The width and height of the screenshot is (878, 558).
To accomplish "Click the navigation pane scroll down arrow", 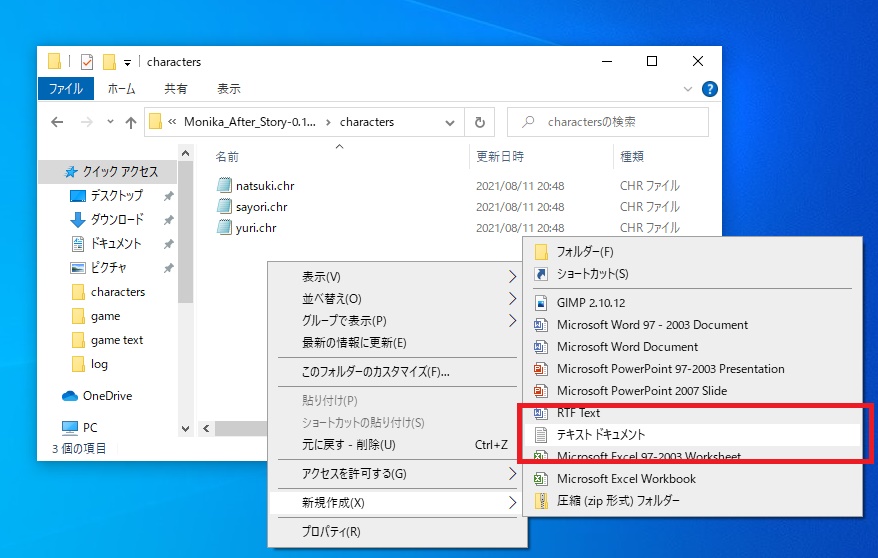I will click(x=186, y=429).
